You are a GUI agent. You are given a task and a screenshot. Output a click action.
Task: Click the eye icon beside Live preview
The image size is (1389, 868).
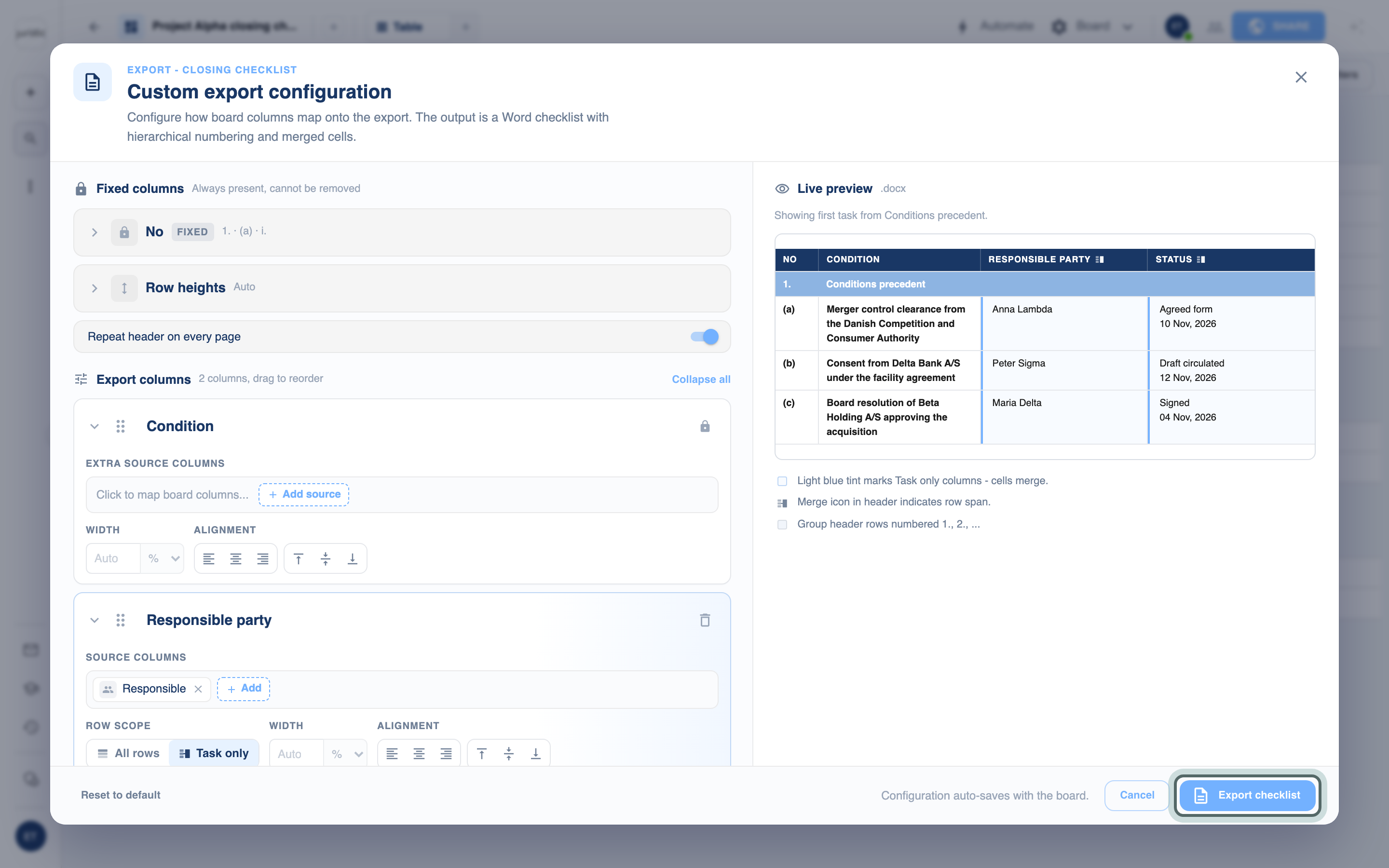(782, 189)
